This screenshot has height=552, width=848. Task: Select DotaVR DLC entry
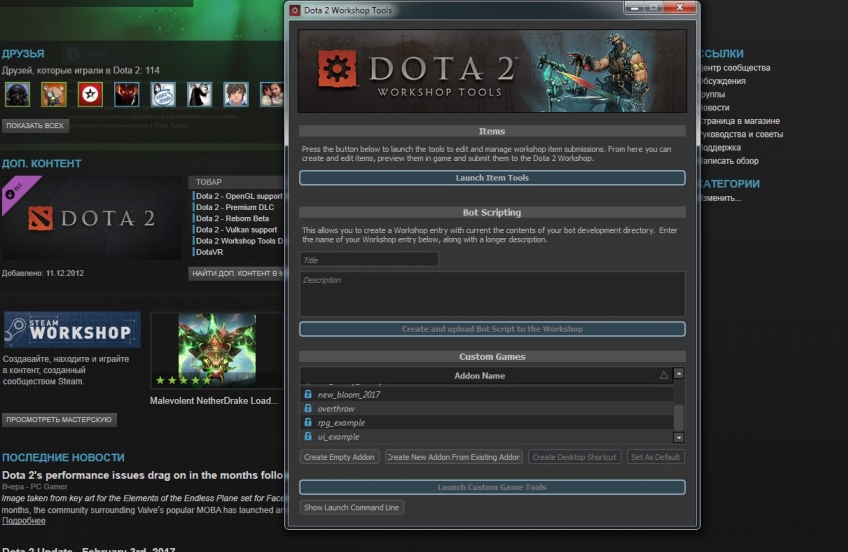209,252
